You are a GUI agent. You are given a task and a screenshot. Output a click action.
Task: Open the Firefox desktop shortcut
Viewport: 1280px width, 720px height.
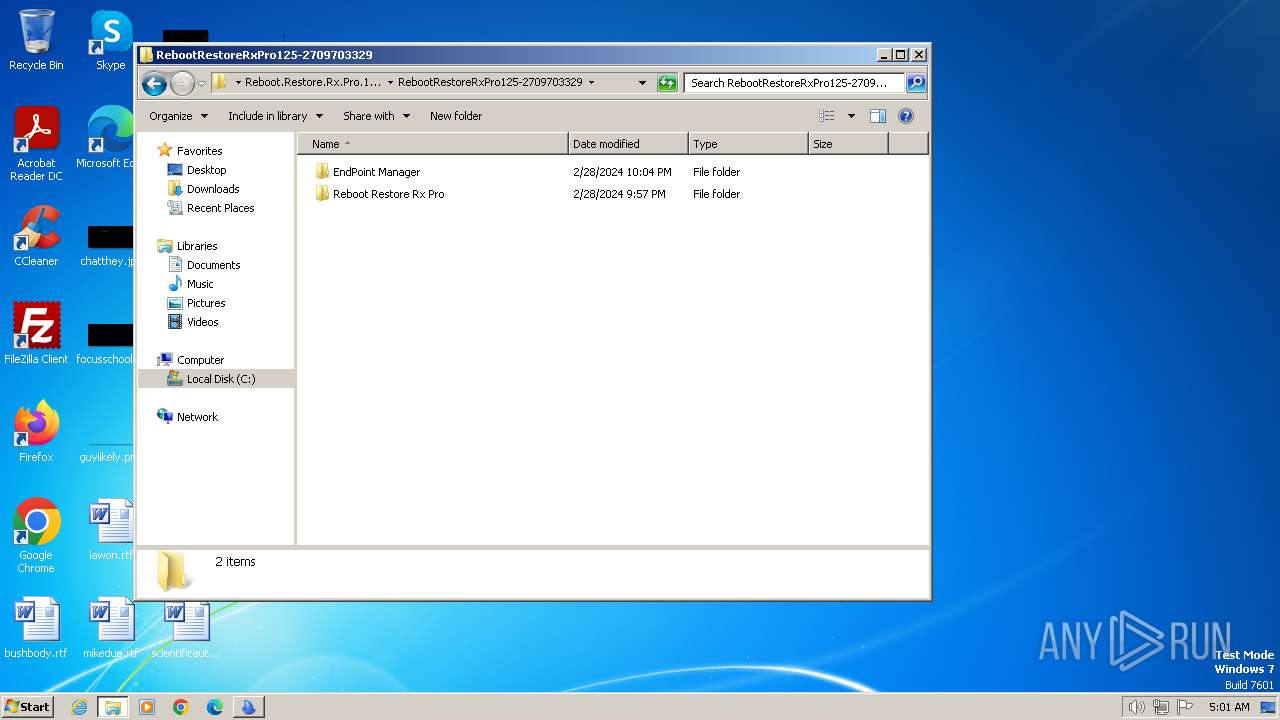[x=36, y=432]
